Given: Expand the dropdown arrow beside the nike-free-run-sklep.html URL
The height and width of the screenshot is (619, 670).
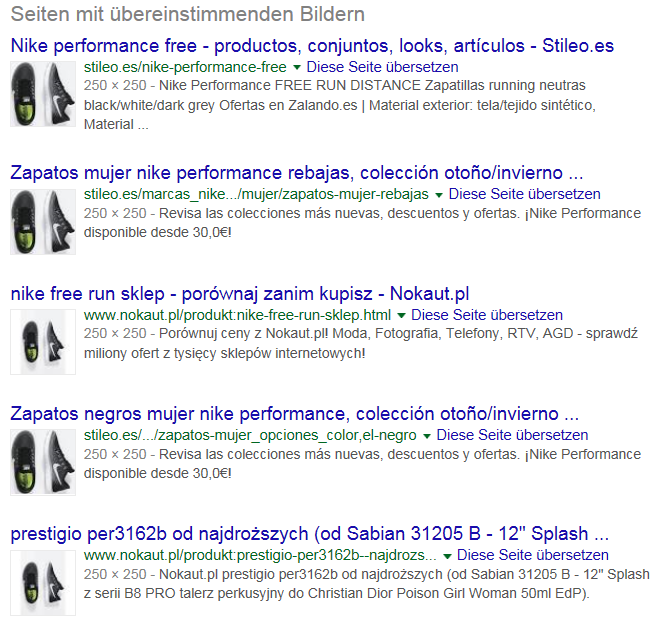Looking at the screenshot, I should point(401,316).
